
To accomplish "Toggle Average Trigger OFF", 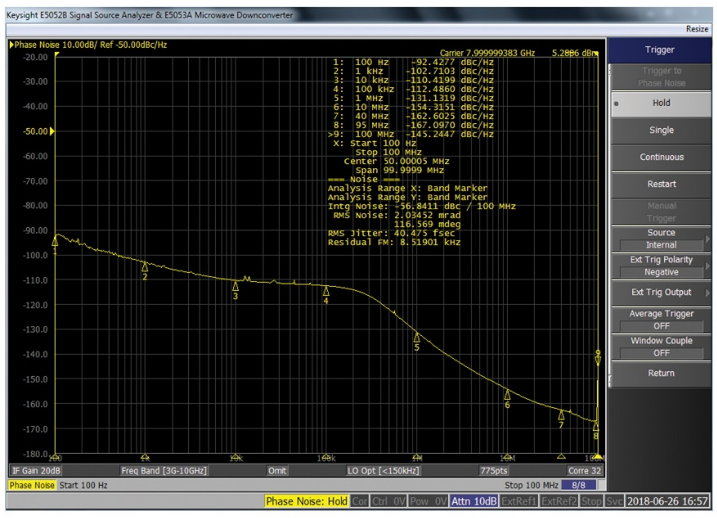I will point(661,320).
